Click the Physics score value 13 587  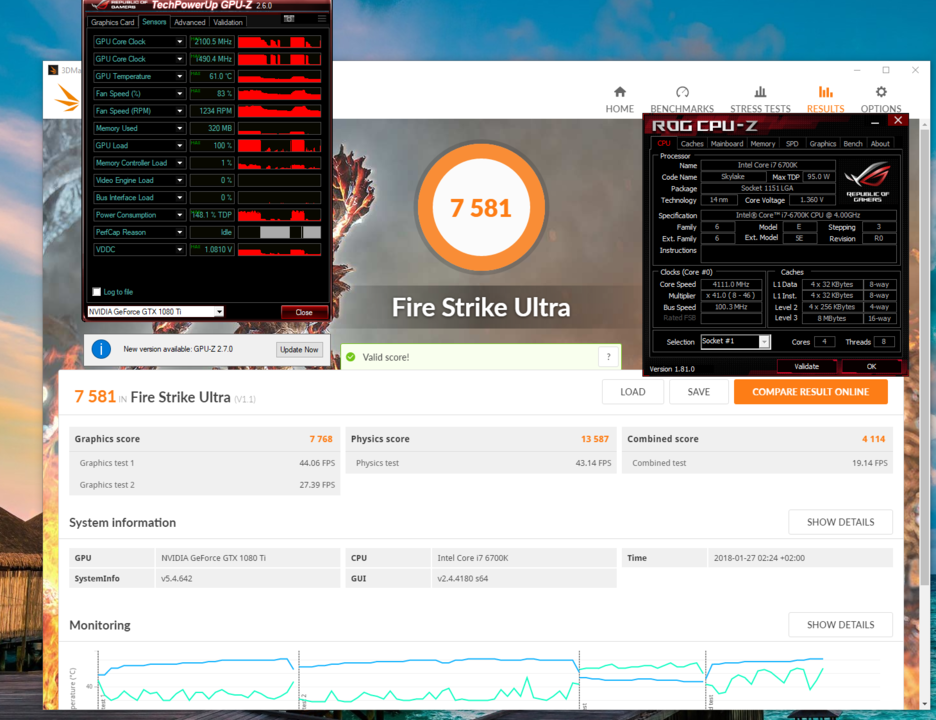(x=595, y=439)
